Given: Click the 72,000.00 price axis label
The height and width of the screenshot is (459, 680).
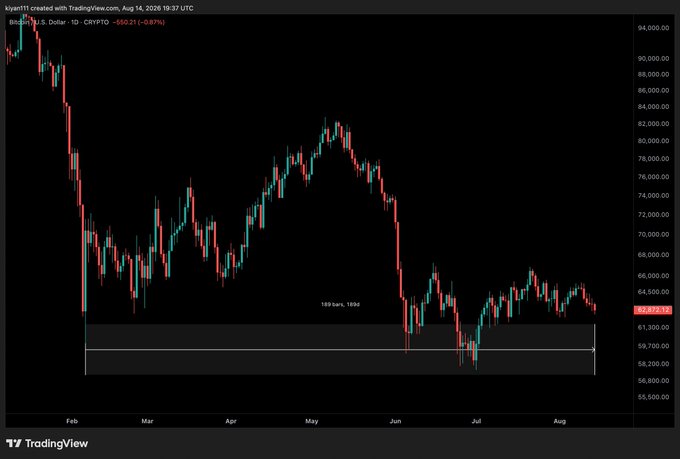Looking at the screenshot, I should pos(653,214).
